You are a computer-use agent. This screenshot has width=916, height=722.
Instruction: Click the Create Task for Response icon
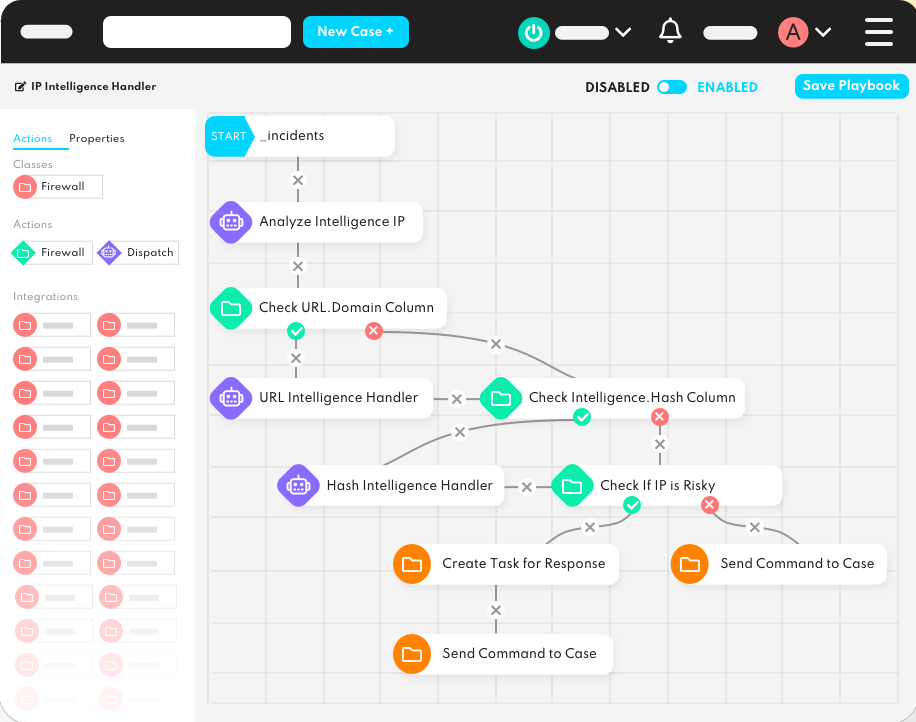coord(411,564)
